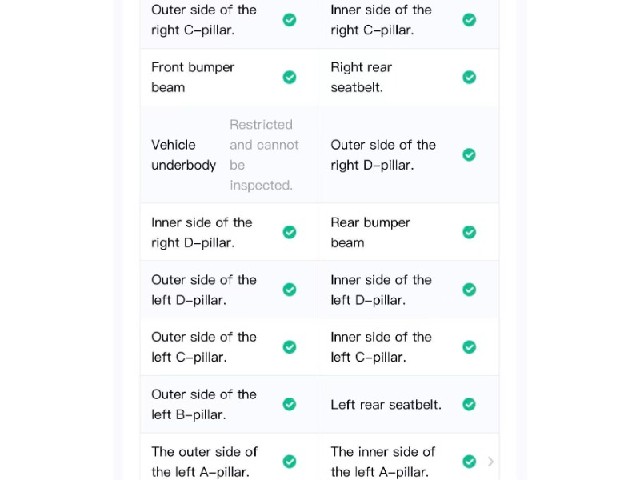The height and width of the screenshot is (480, 640).
Task: Select the 'Rear bumper beam' text label
Action: [x=370, y=233]
